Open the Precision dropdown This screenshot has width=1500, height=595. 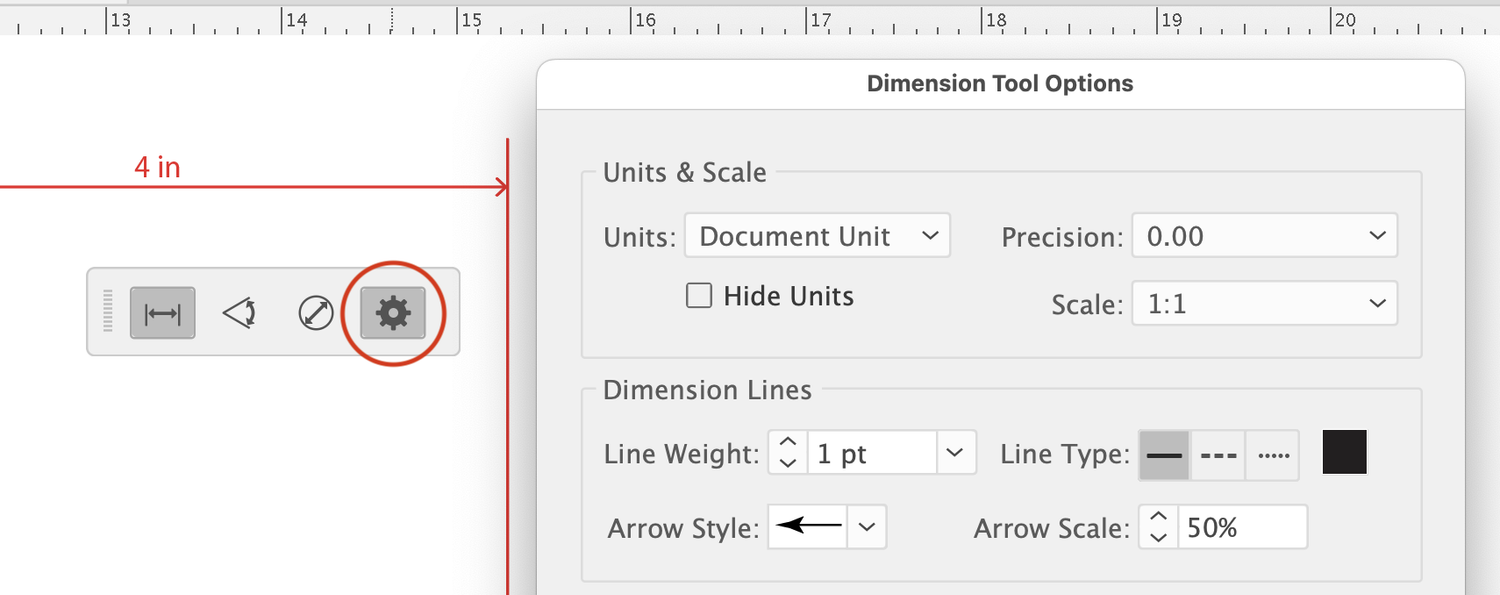pos(1264,236)
